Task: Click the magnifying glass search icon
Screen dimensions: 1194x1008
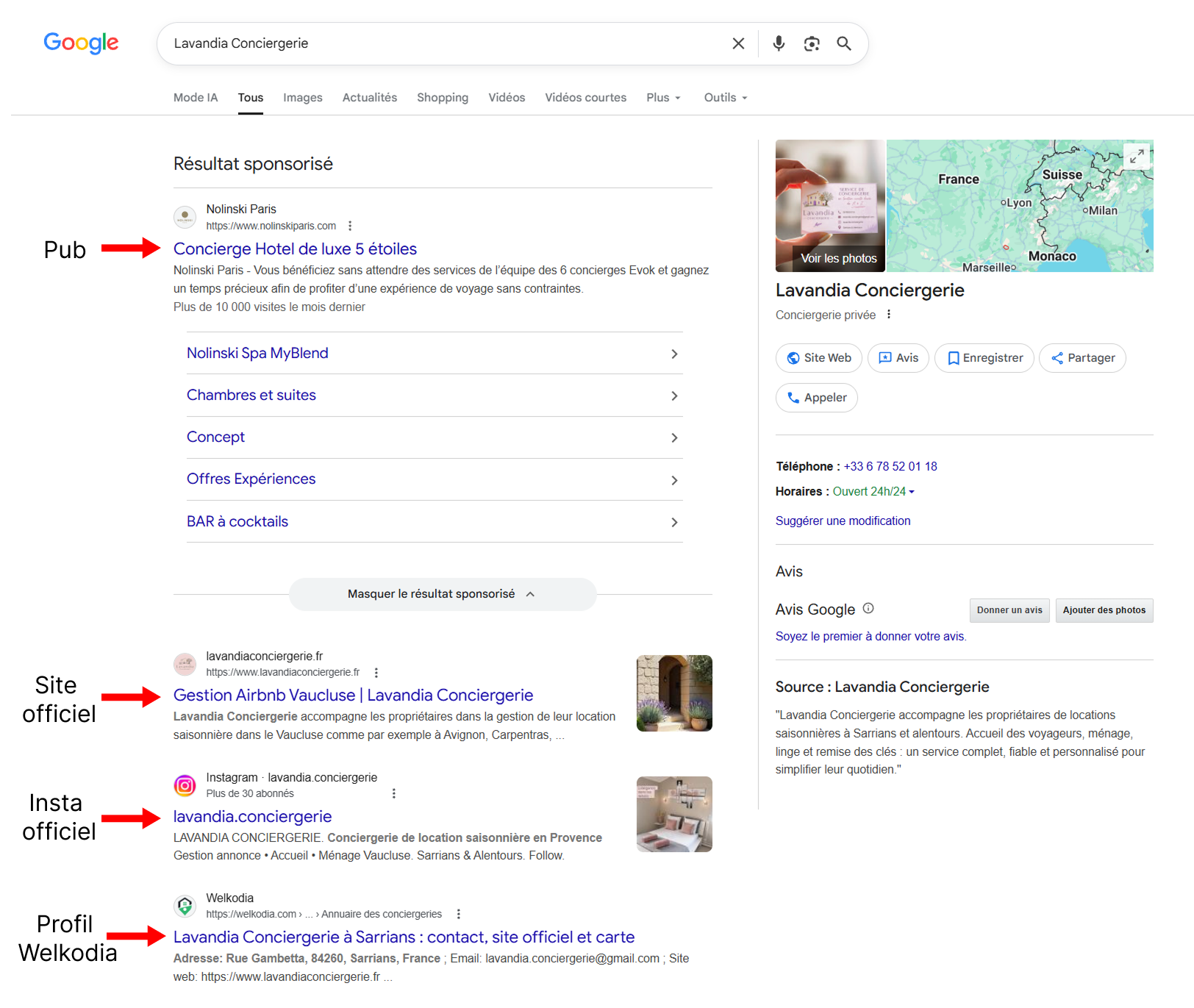Action: click(844, 43)
